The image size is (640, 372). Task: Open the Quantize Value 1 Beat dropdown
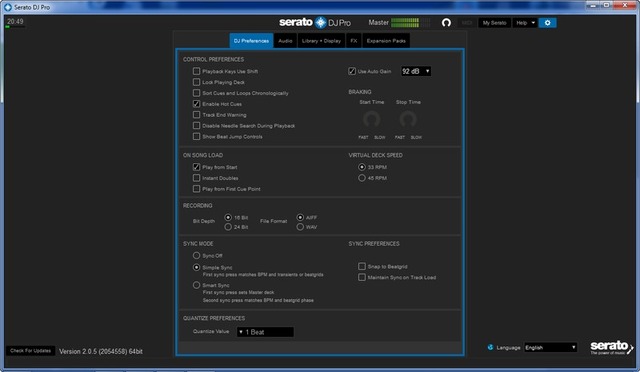265,332
